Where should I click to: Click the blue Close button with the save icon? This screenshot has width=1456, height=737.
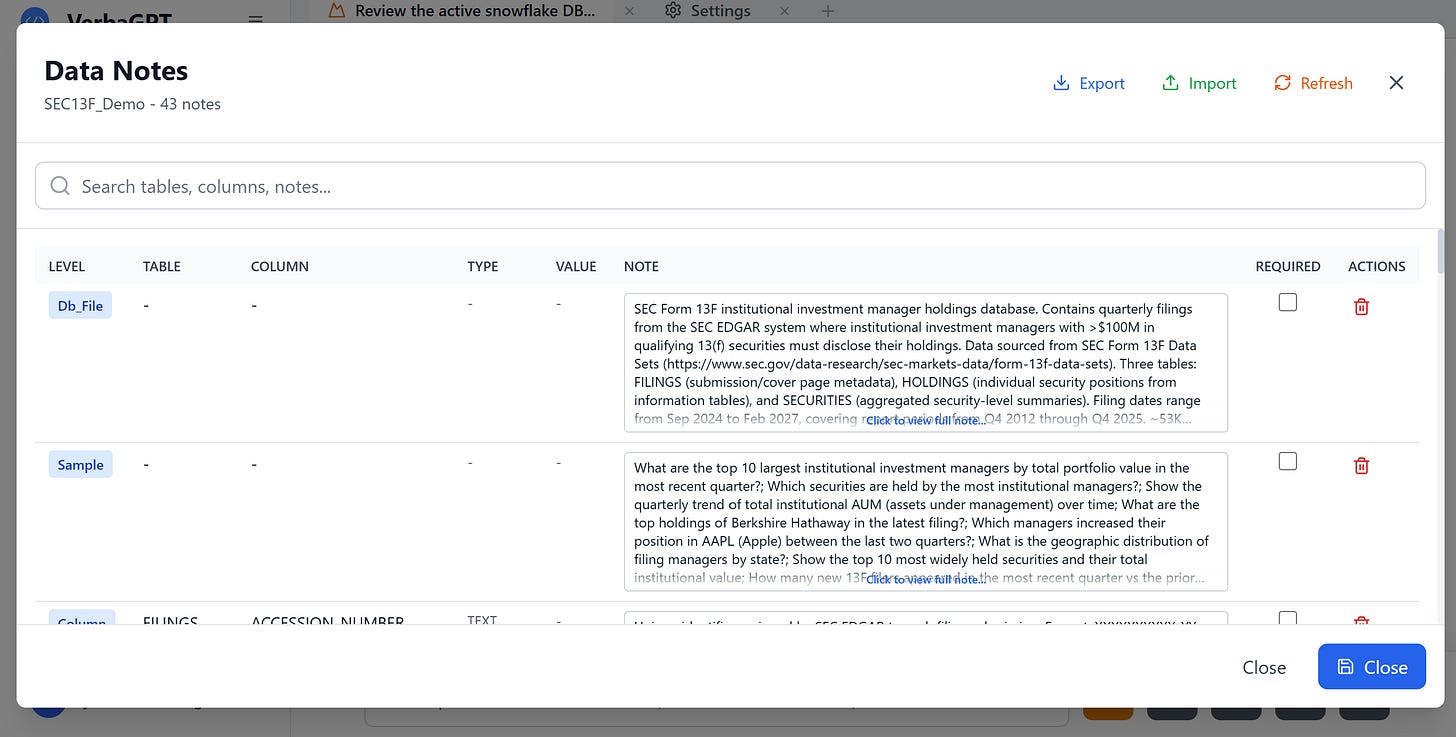pos(1372,667)
